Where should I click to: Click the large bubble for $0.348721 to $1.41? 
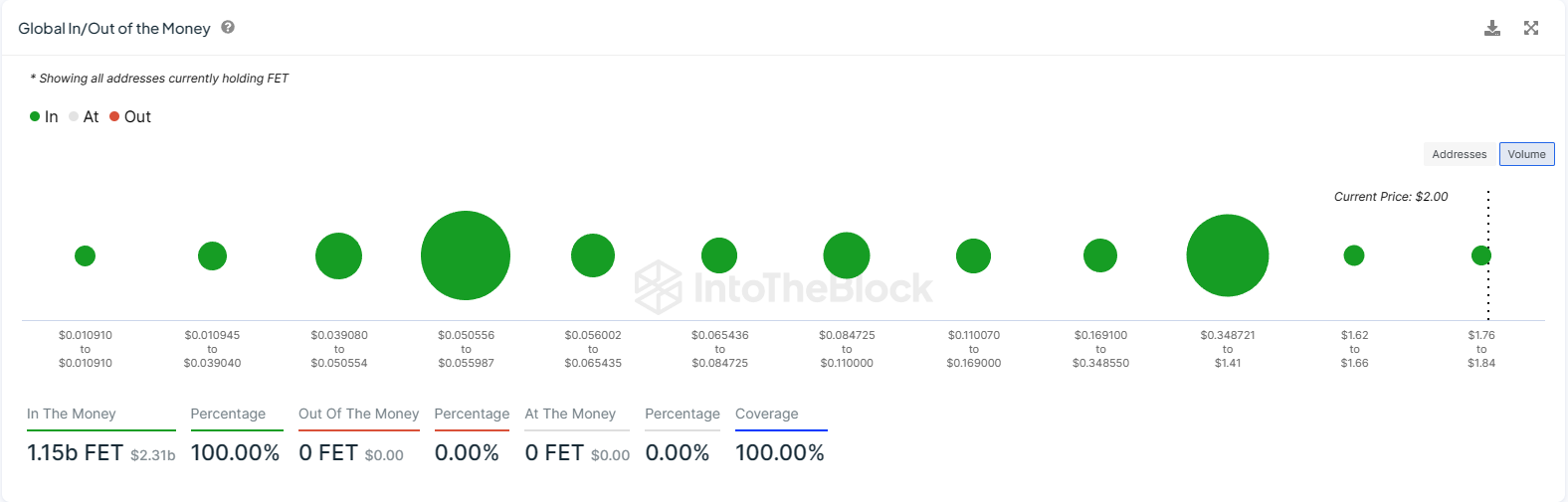click(x=1228, y=255)
